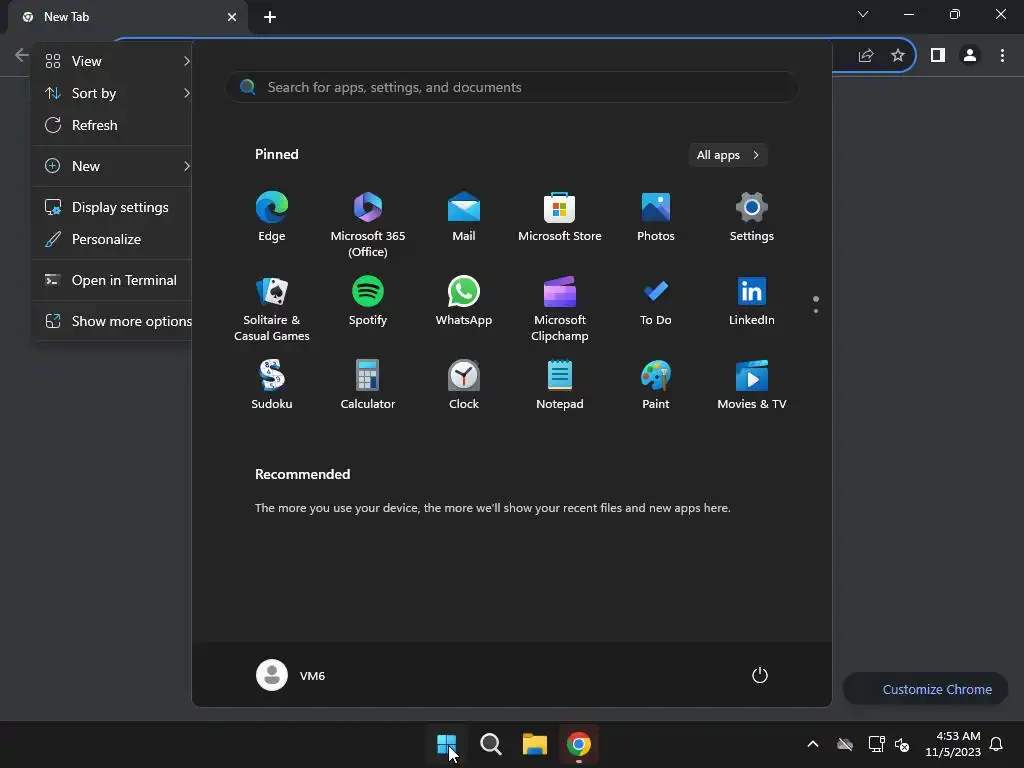This screenshot has height=768, width=1024.
Task: Click the All apps button
Action: (x=728, y=155)
